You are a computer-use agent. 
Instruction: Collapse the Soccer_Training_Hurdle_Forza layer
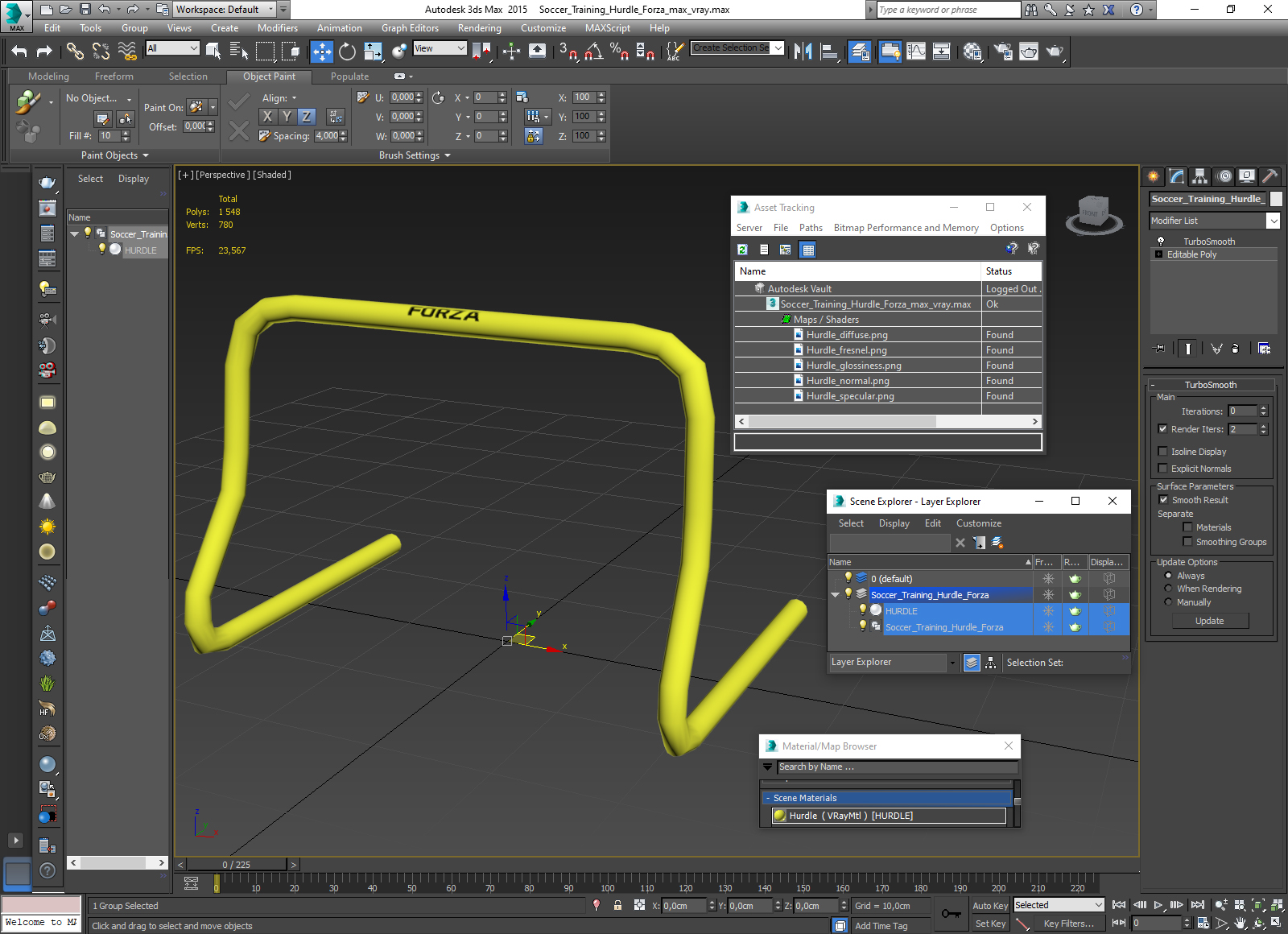(836, 595)
